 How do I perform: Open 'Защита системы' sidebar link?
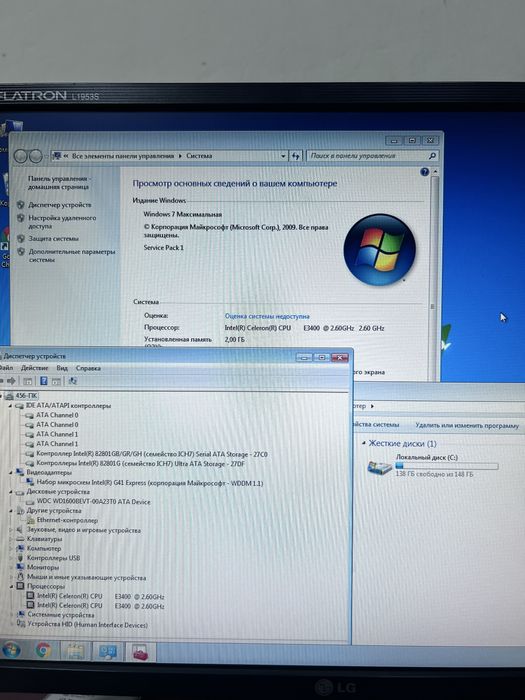54,238
